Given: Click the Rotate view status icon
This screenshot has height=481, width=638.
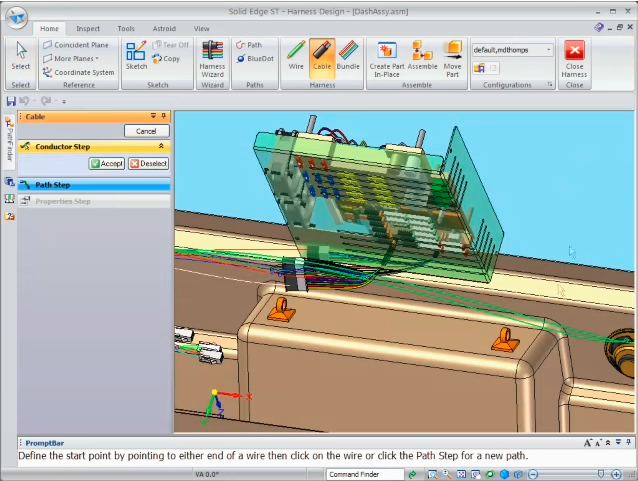Looking at the screenshot, I should point(490,474).
